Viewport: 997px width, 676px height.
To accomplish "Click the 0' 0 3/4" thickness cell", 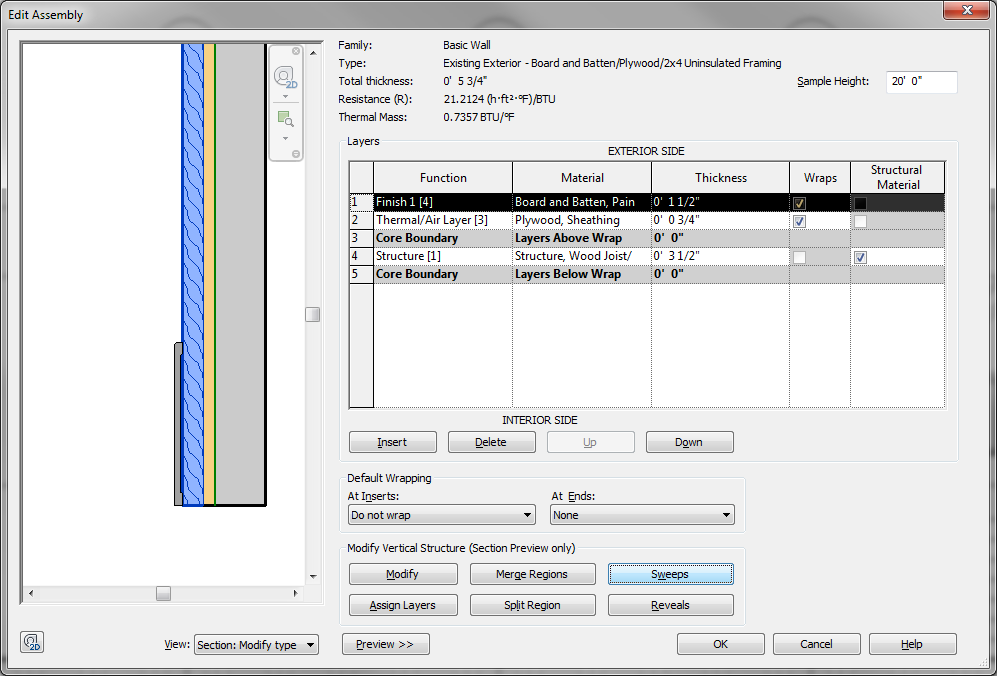I will (720, 220).
